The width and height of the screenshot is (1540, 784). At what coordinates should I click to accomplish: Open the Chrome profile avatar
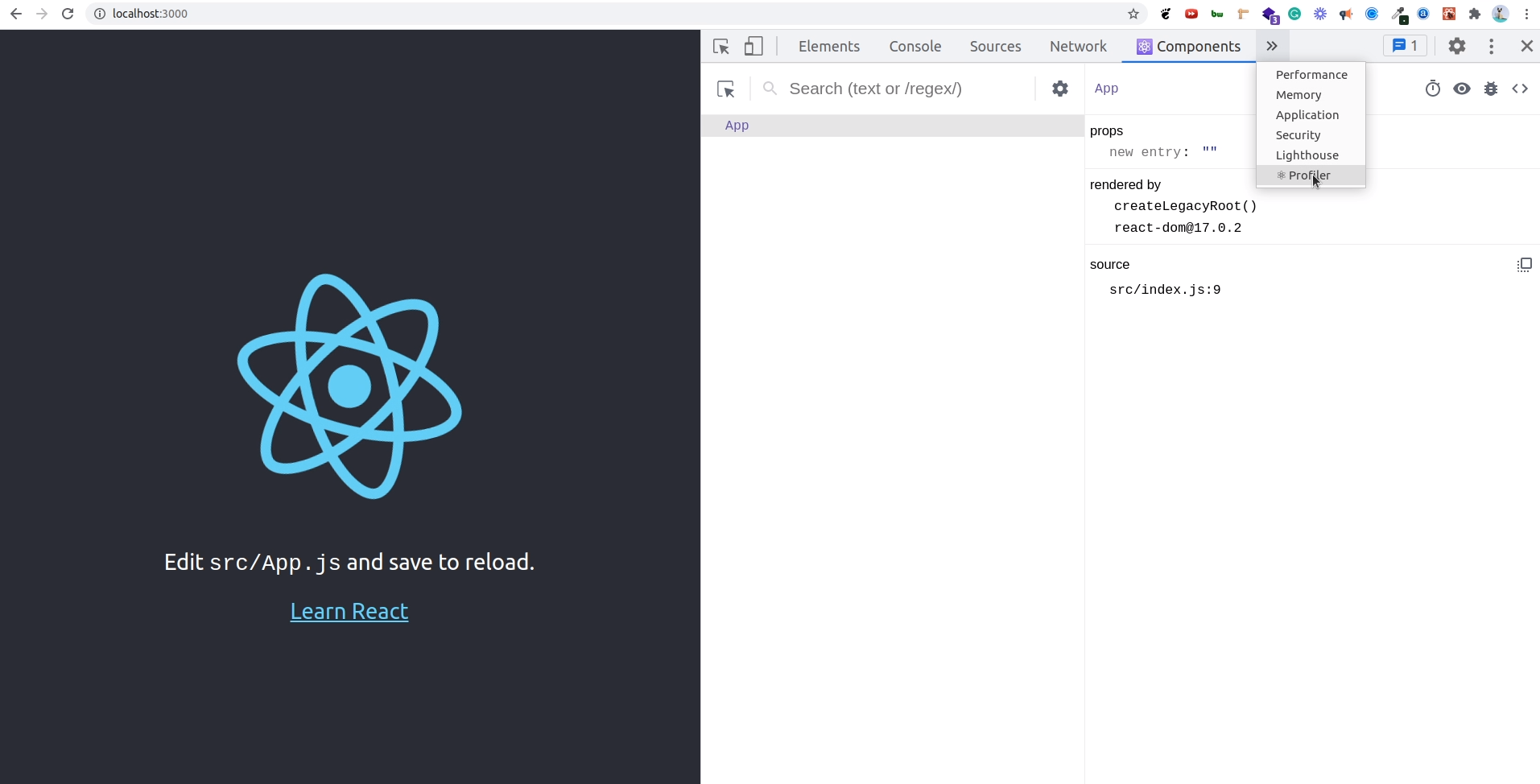coord(1501,14)
